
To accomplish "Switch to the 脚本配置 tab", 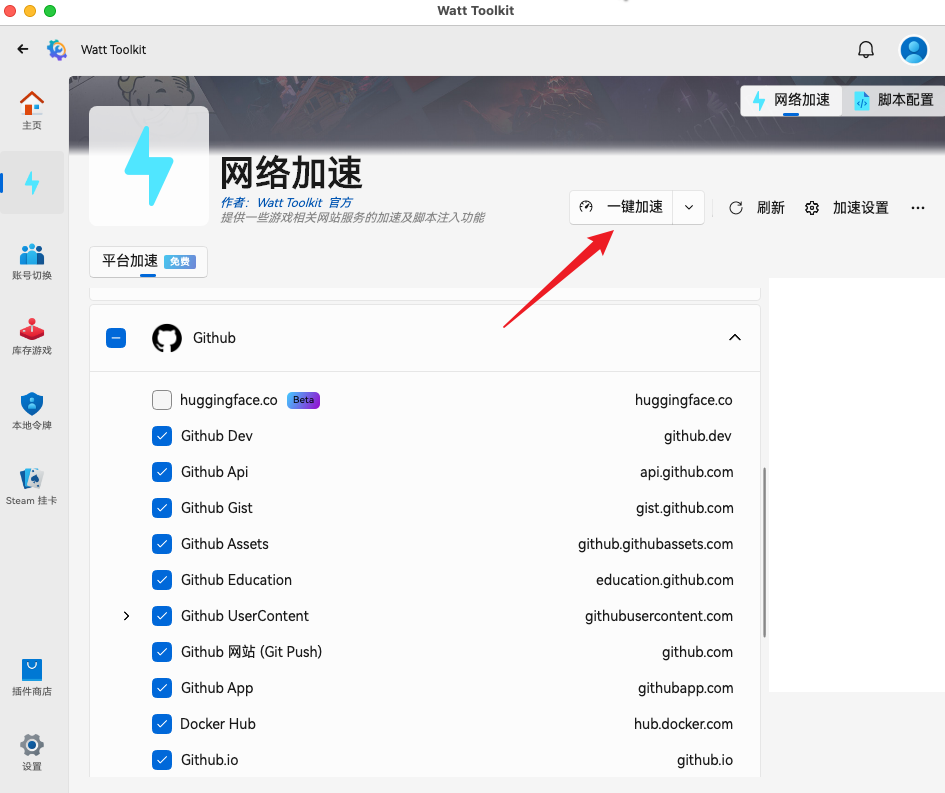I will tap(893, 100).
